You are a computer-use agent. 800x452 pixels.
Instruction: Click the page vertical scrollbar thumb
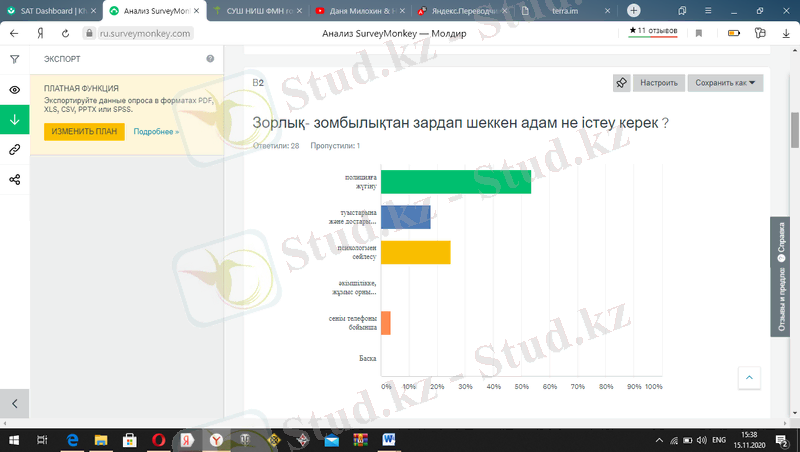pos(794,130)
